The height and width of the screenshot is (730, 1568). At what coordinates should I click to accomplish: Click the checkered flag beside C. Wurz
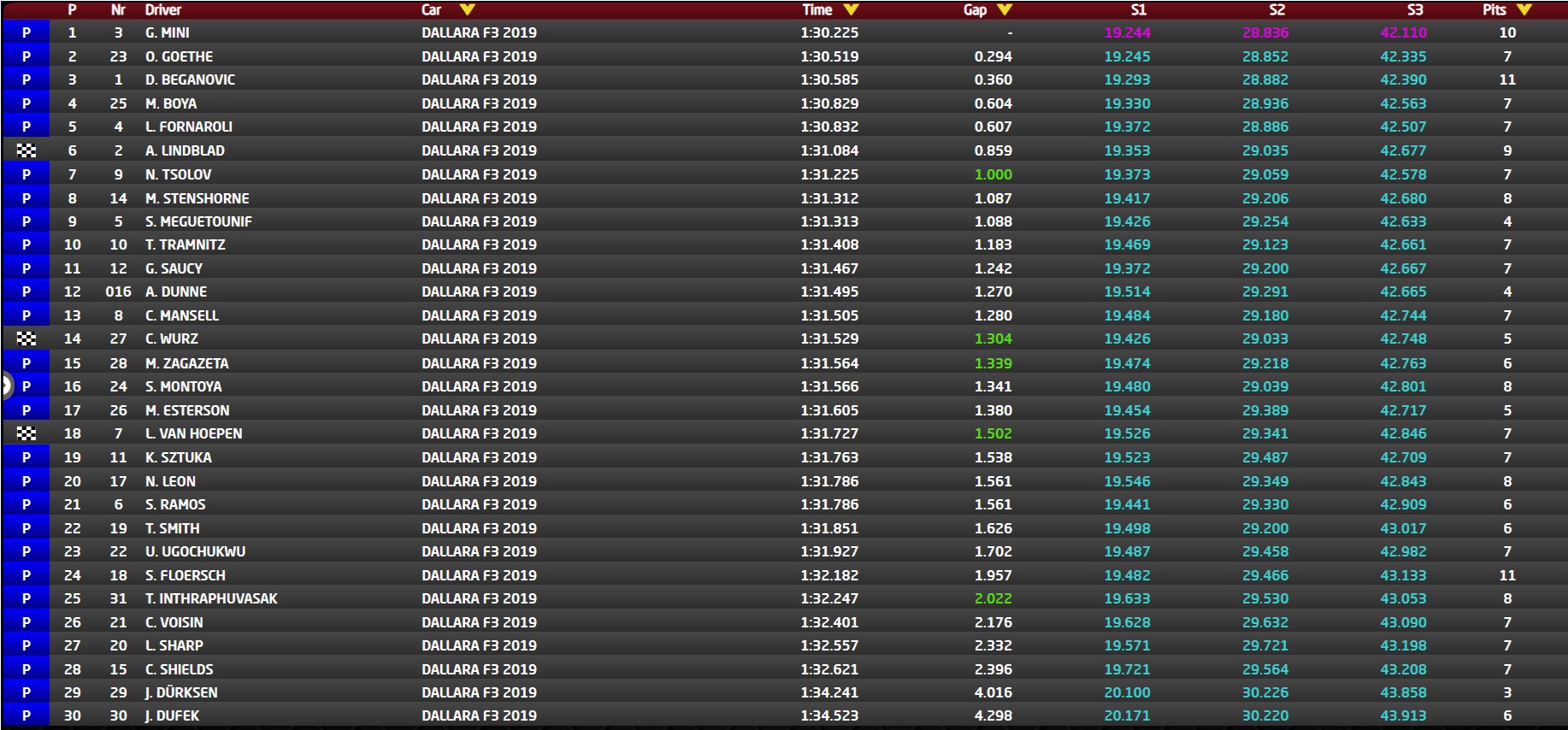coord(27,339)
